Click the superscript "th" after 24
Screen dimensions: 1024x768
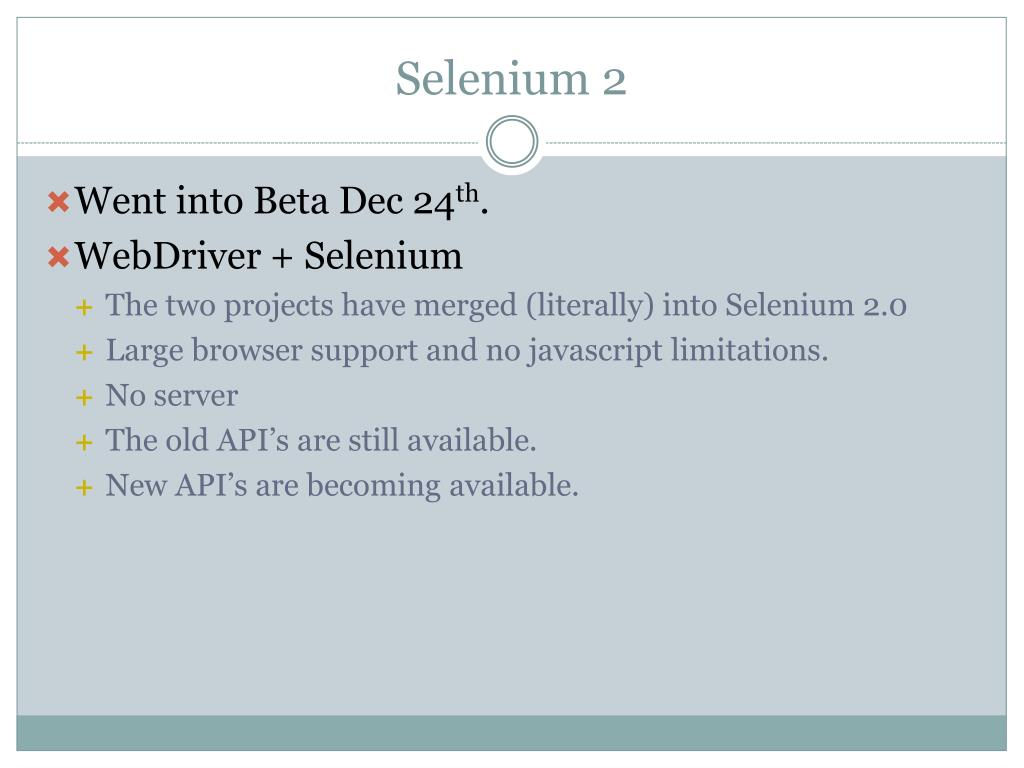tap(470, 194)
